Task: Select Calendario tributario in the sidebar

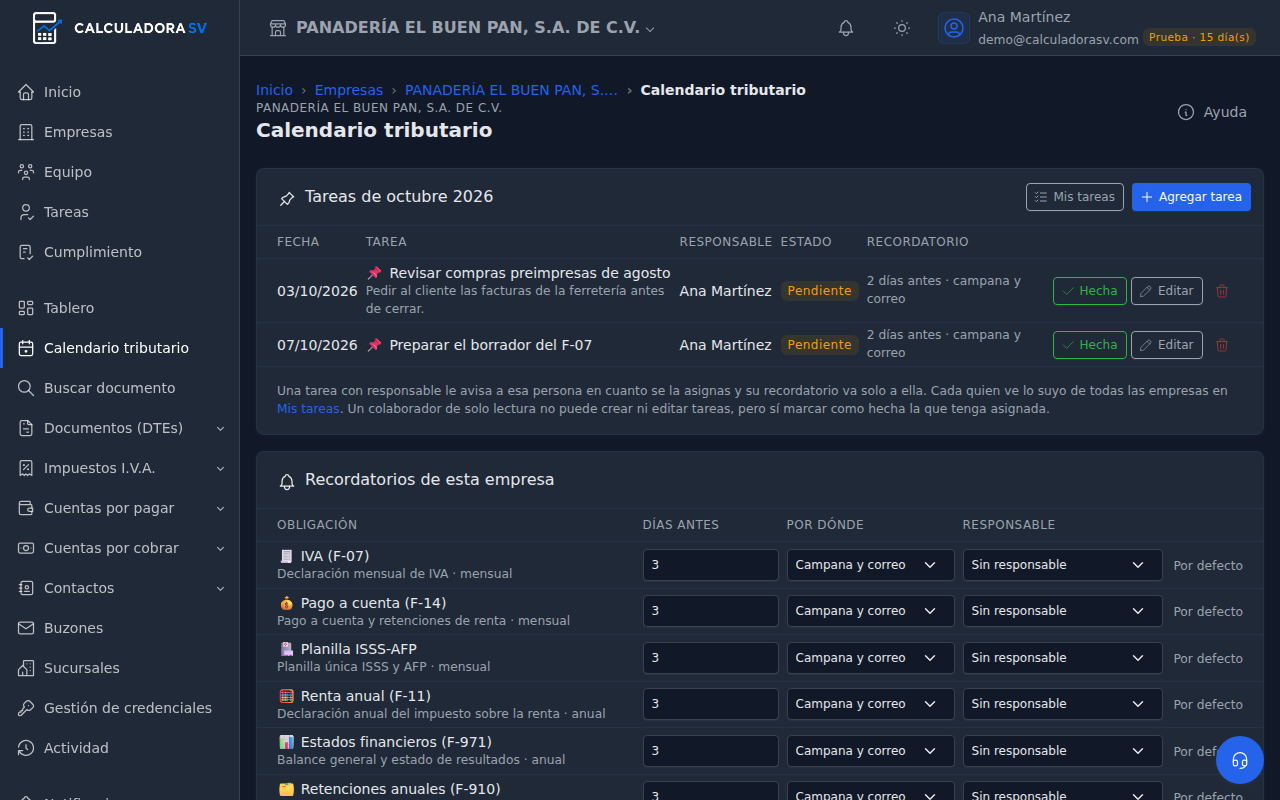Action: click(120, 348)
